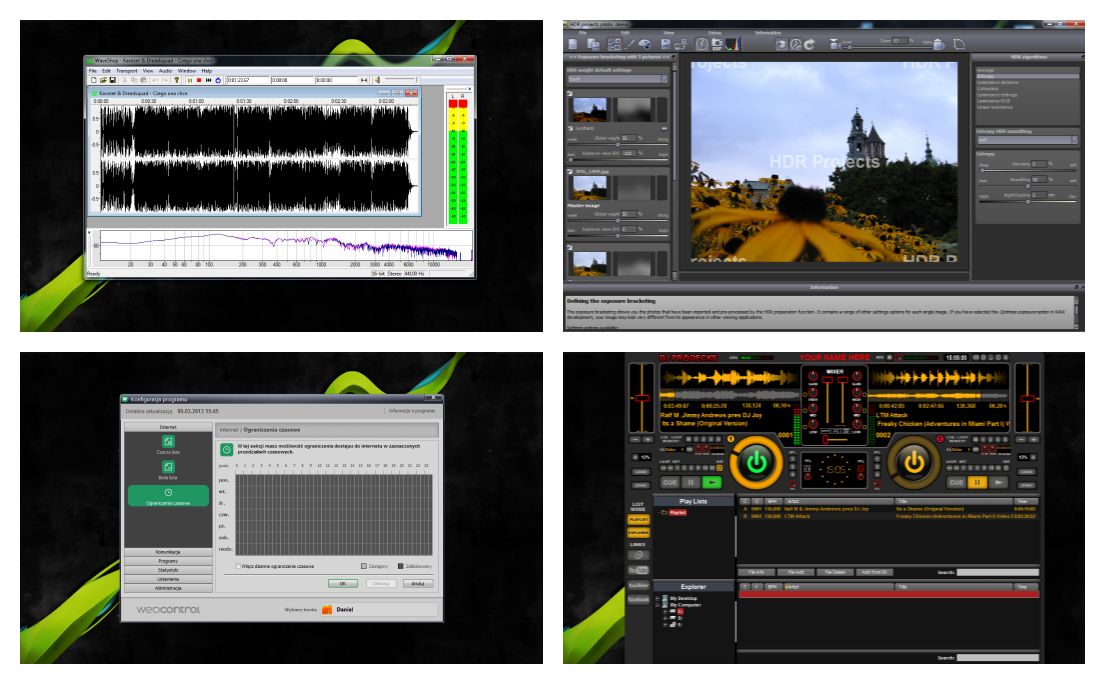The width and height of the screenshot is (1105, 684).
Task: Adjust the WaveShop volume slider
Action: [401, 80]
